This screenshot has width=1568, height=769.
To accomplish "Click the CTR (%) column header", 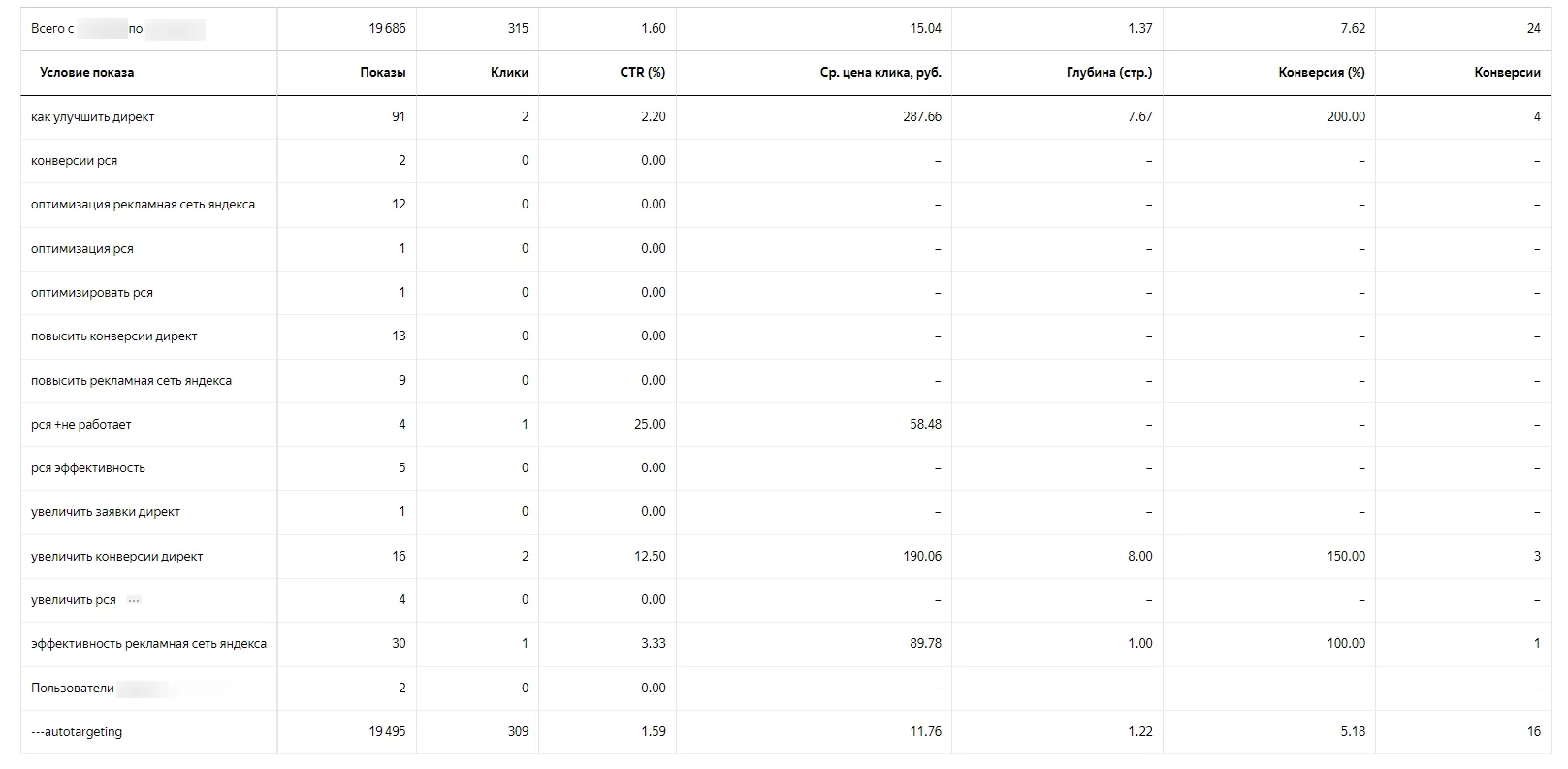I will click(x=643, y=73).
